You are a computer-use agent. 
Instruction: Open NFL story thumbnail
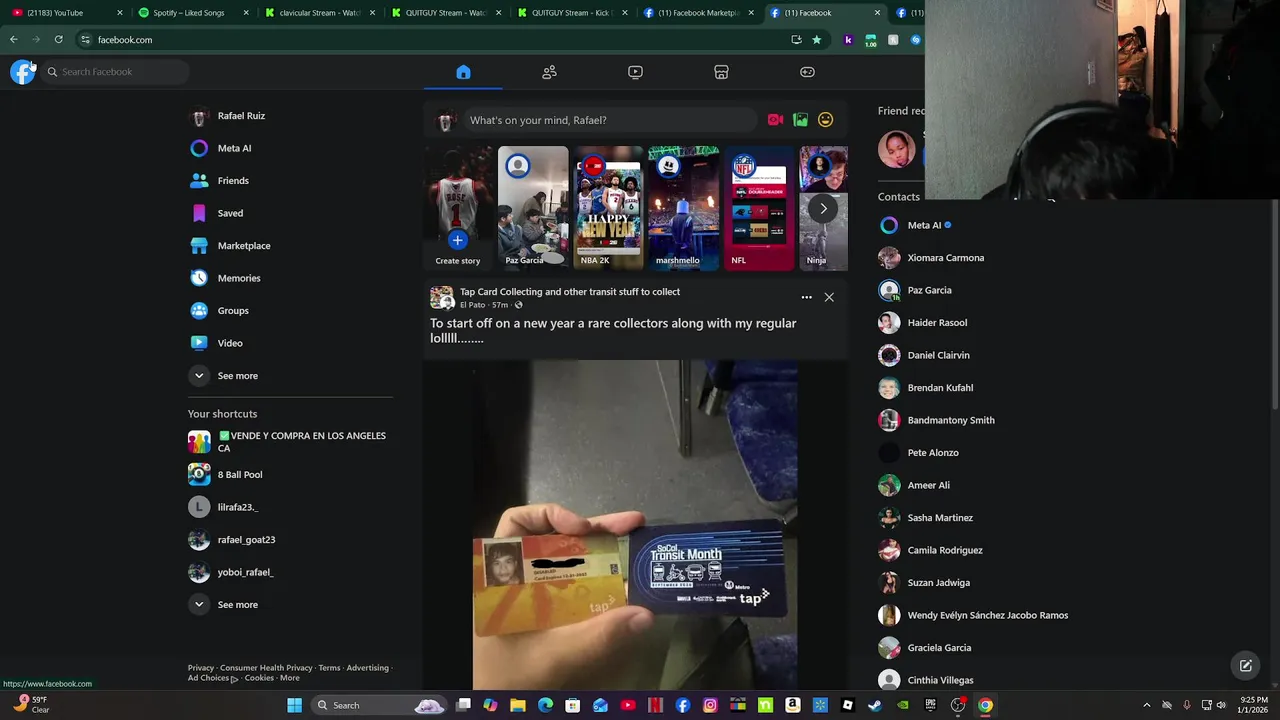click(758, 208)
